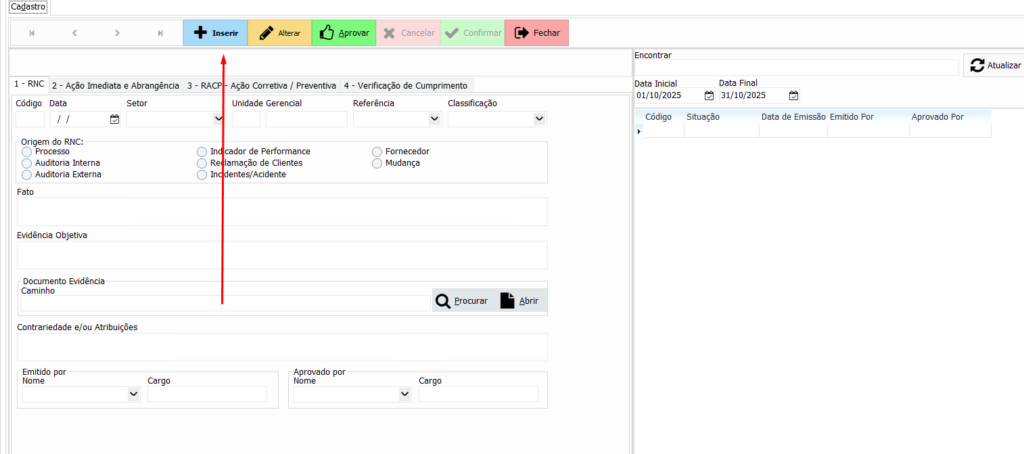Click Procurar magnifier button
This screenshot has height=454, width=1024.
point(462,301)
